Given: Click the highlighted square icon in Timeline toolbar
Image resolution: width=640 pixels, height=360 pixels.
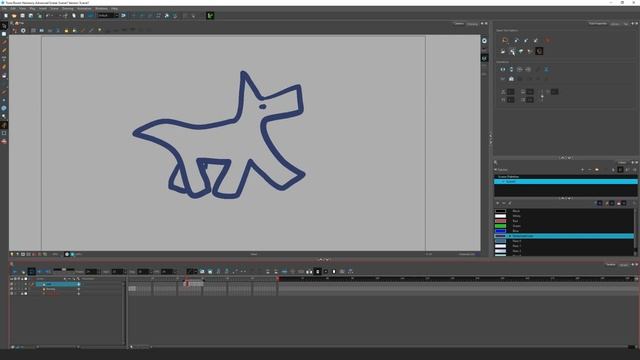Looking at the screenshot, I should (31, 271).
